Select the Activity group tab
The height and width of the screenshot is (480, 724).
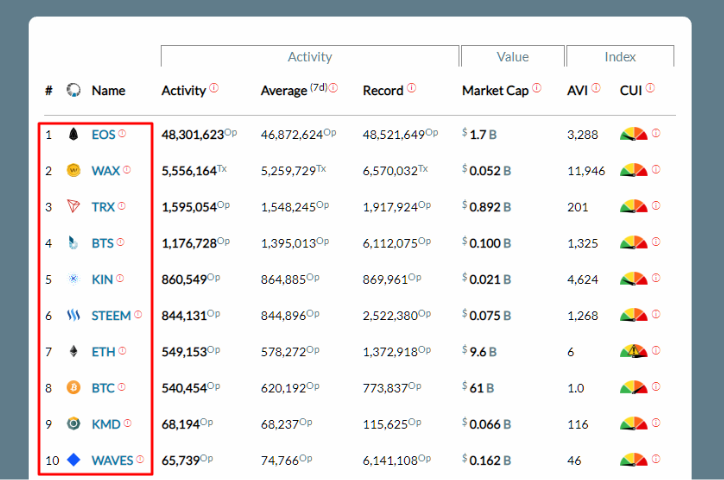310,56
